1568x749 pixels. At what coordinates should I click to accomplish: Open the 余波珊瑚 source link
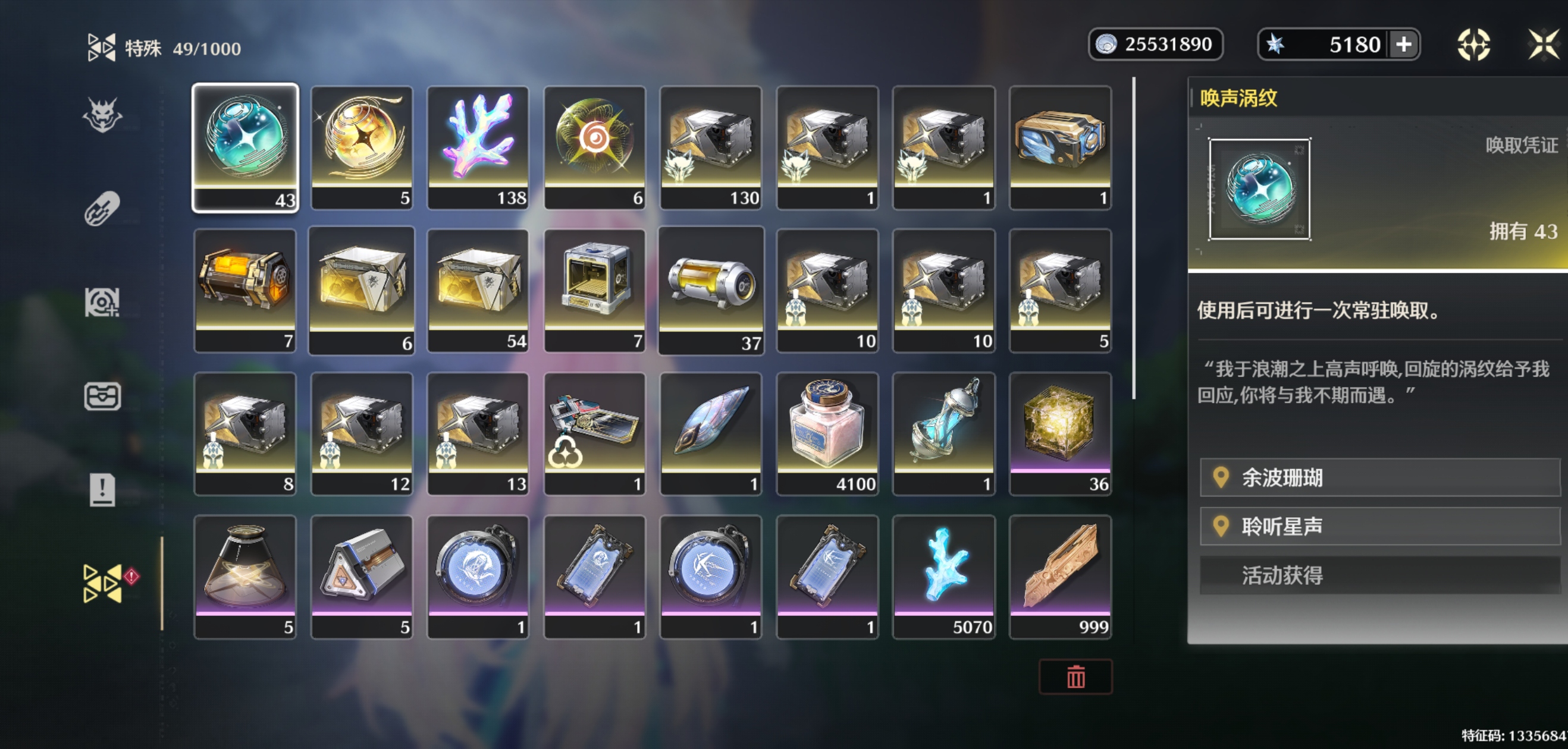(1379, 477)
